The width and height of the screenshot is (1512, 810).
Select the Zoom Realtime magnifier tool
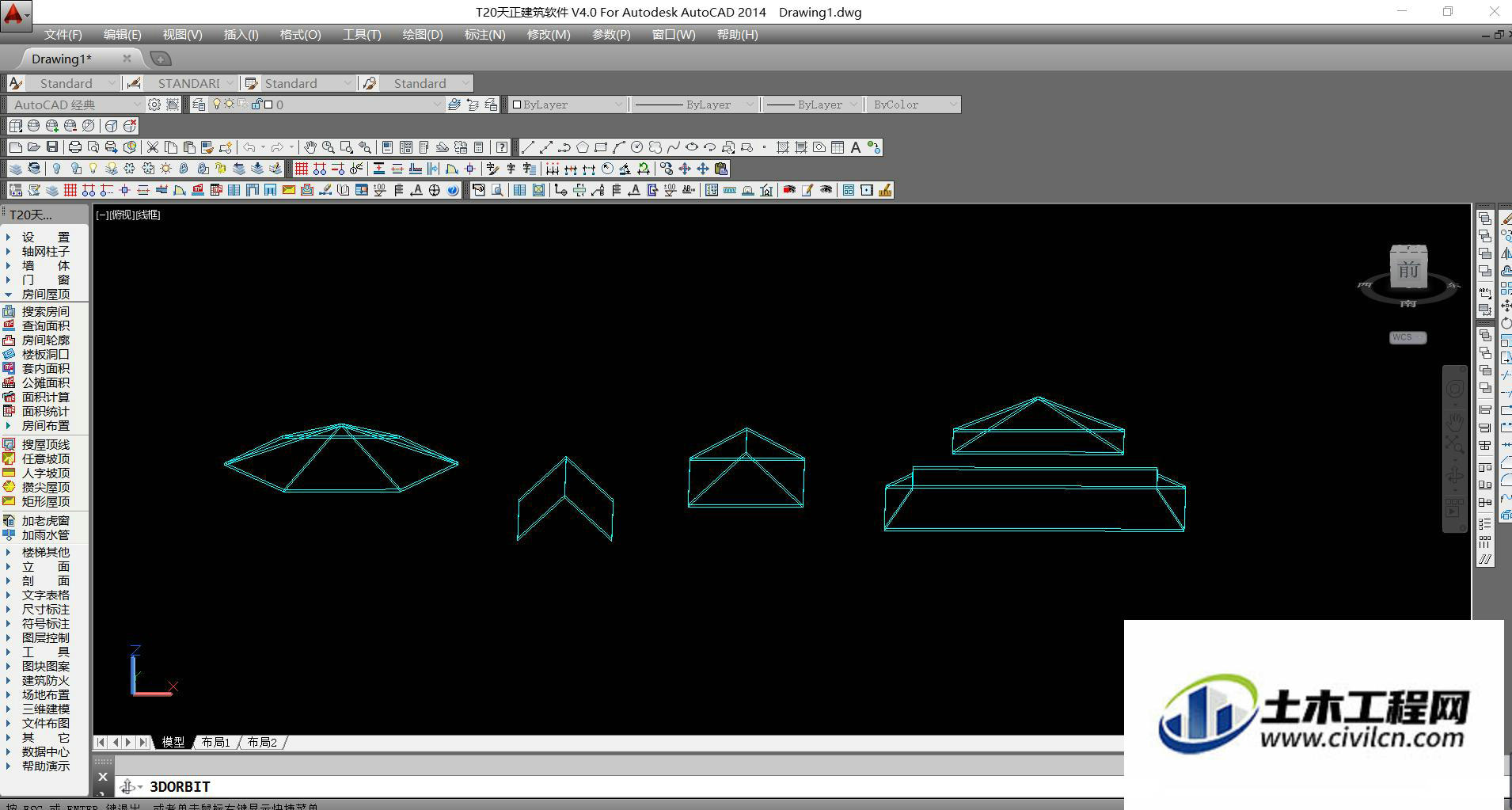pyautogui.click(x=329, y=147)
